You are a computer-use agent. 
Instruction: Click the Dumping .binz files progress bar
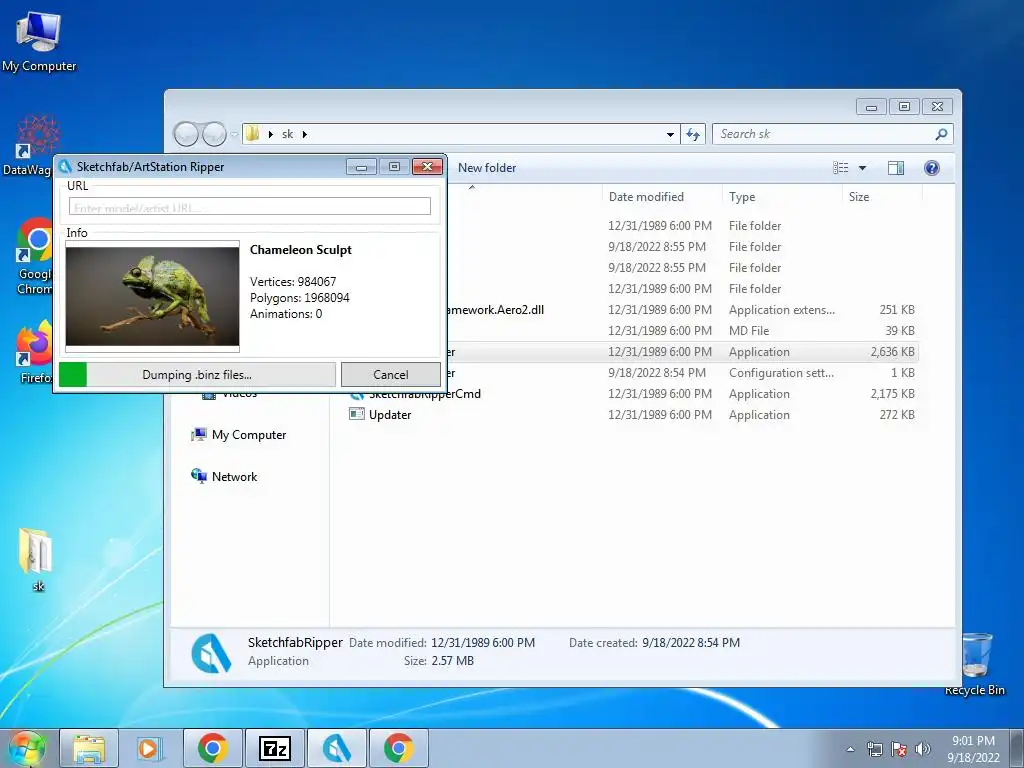tap(197, 375)
